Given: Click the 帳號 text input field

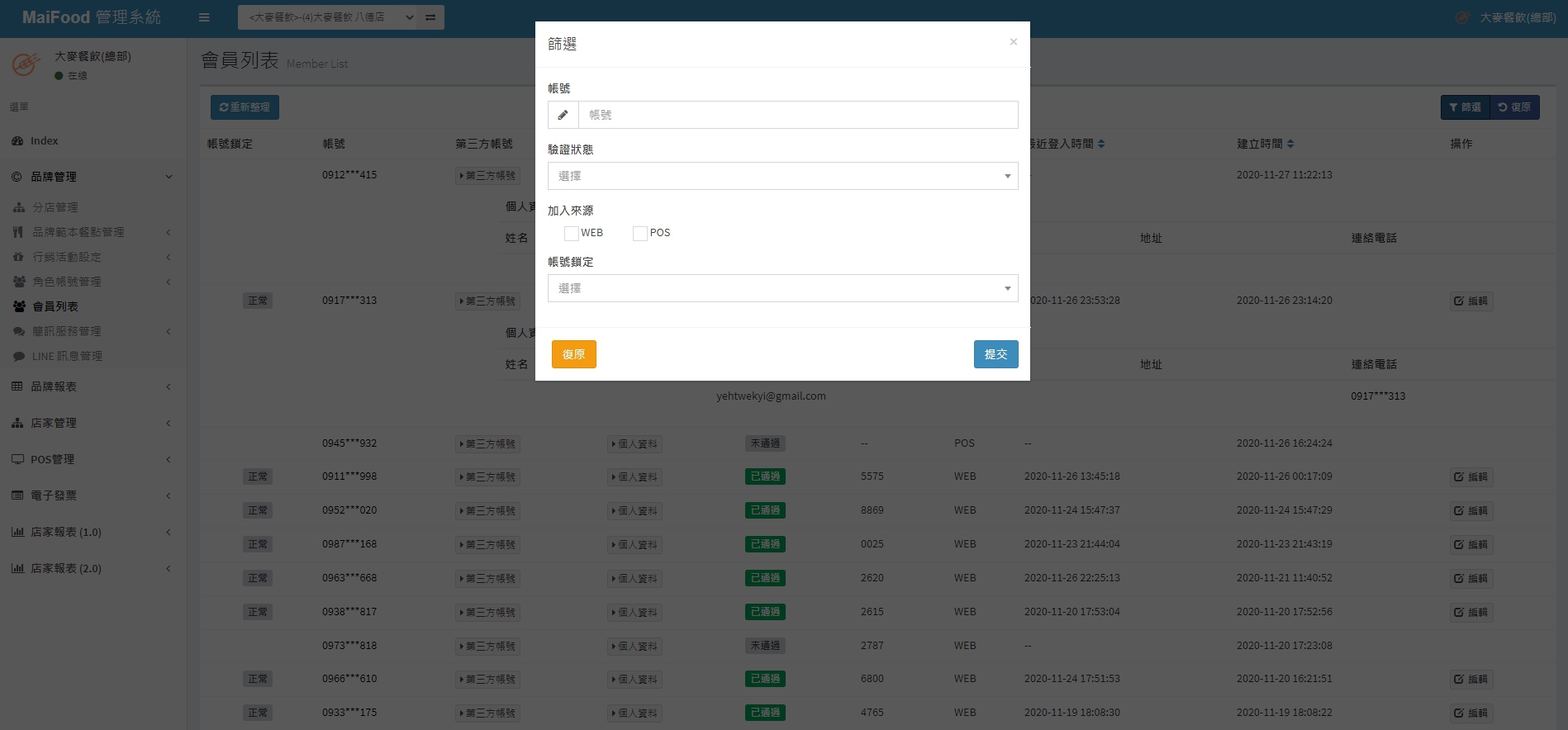Looking at the screenshot, I should point(797,115).
